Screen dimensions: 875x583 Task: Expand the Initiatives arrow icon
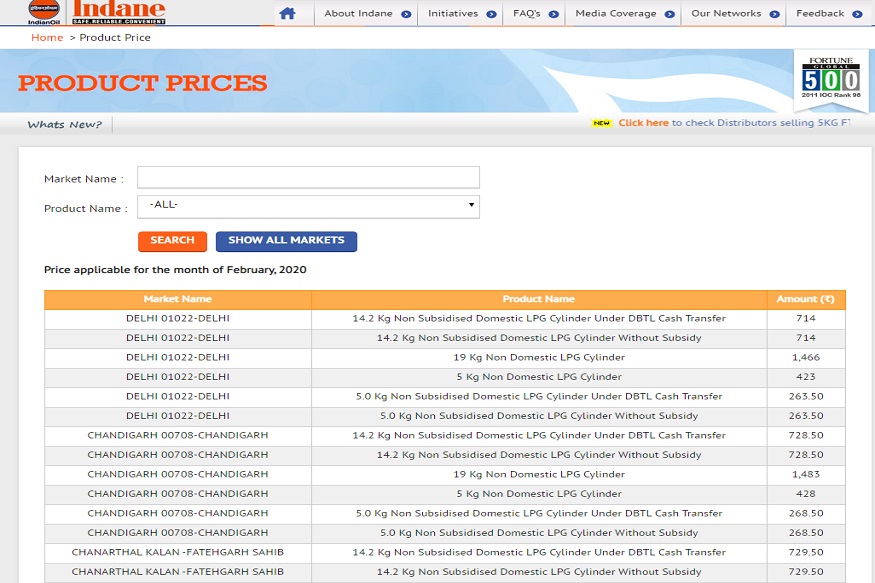(x=492, y=14)
